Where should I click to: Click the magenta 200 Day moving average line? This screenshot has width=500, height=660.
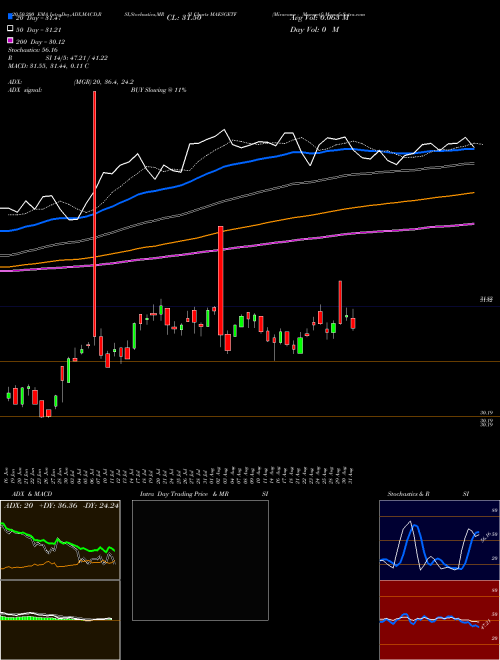point(236,247)
